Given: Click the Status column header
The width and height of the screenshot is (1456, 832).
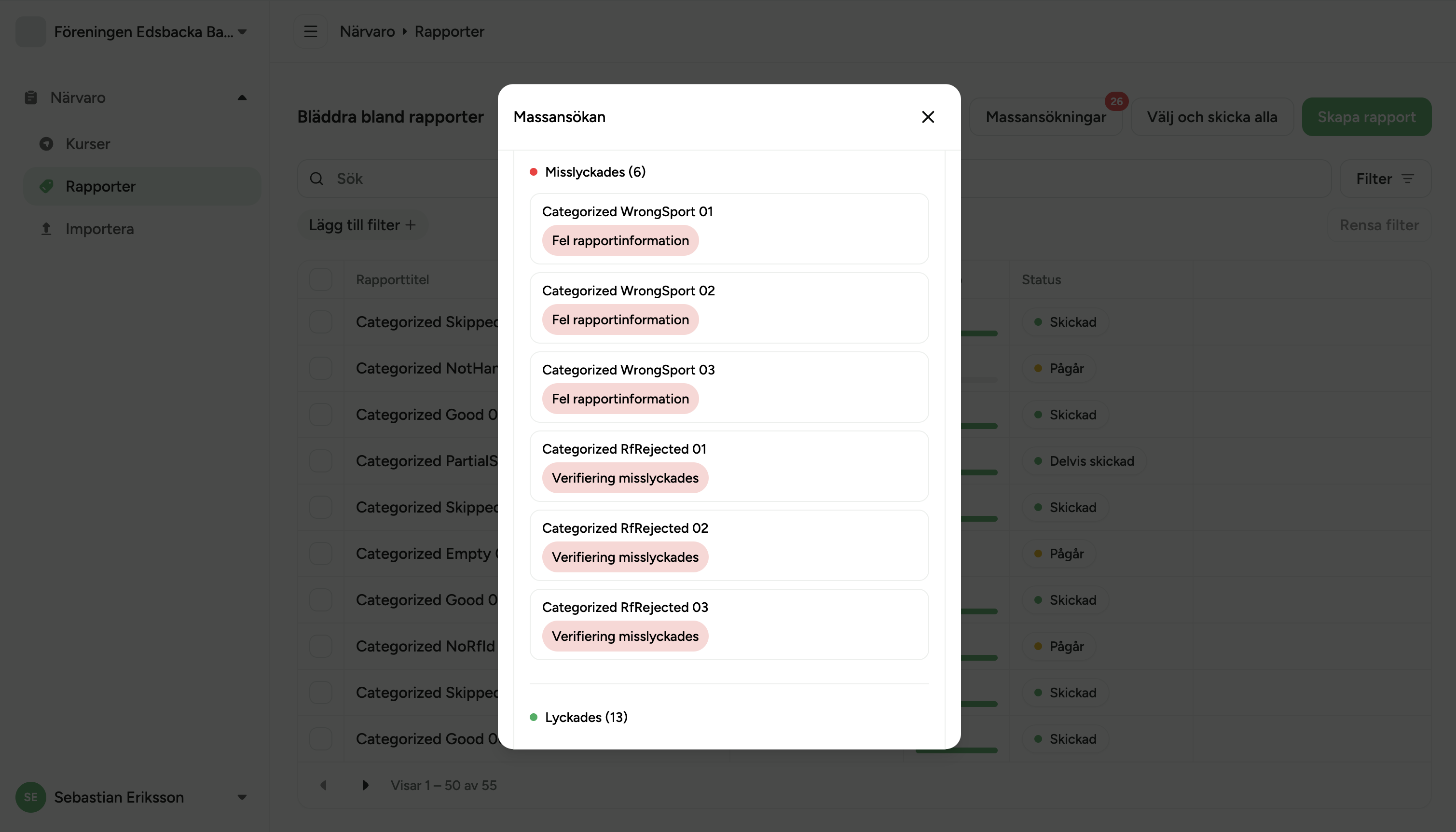Looking at the screenshot, I should point(1041,279).
